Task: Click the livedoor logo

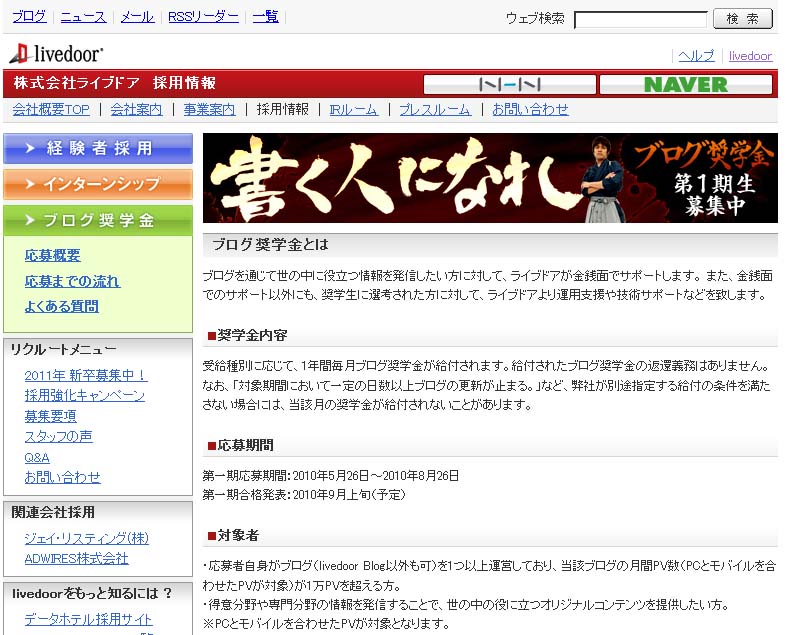Action: pyautogui.click(x=56, y=54)
